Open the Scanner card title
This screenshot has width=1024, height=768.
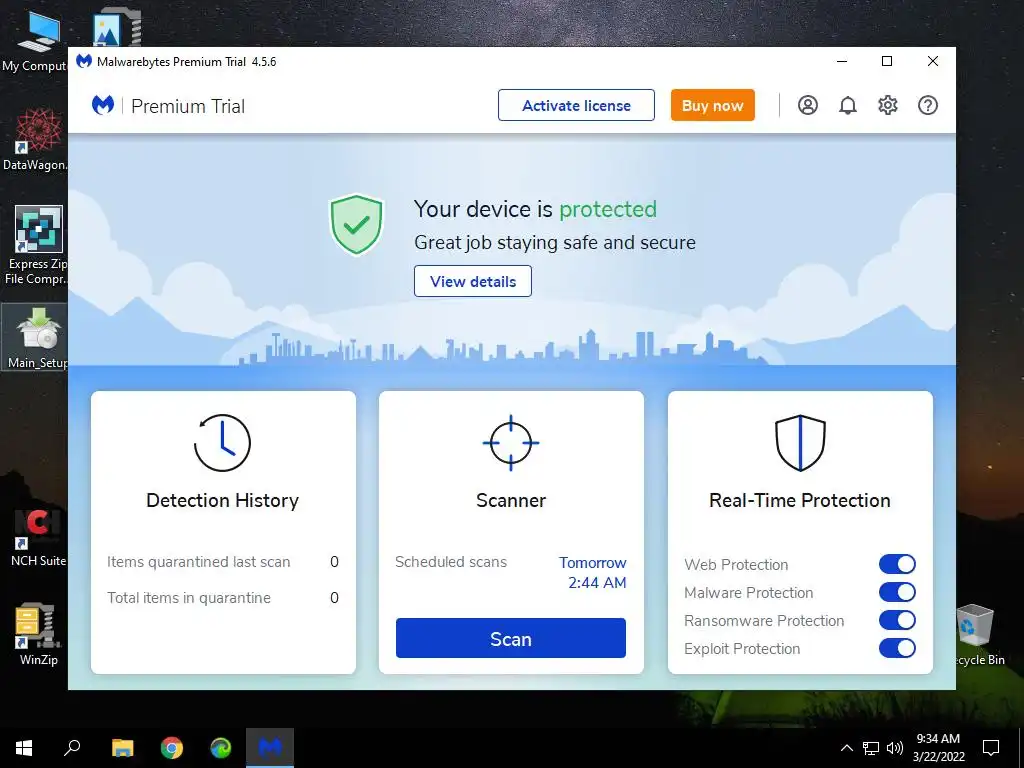coord(511,500)
